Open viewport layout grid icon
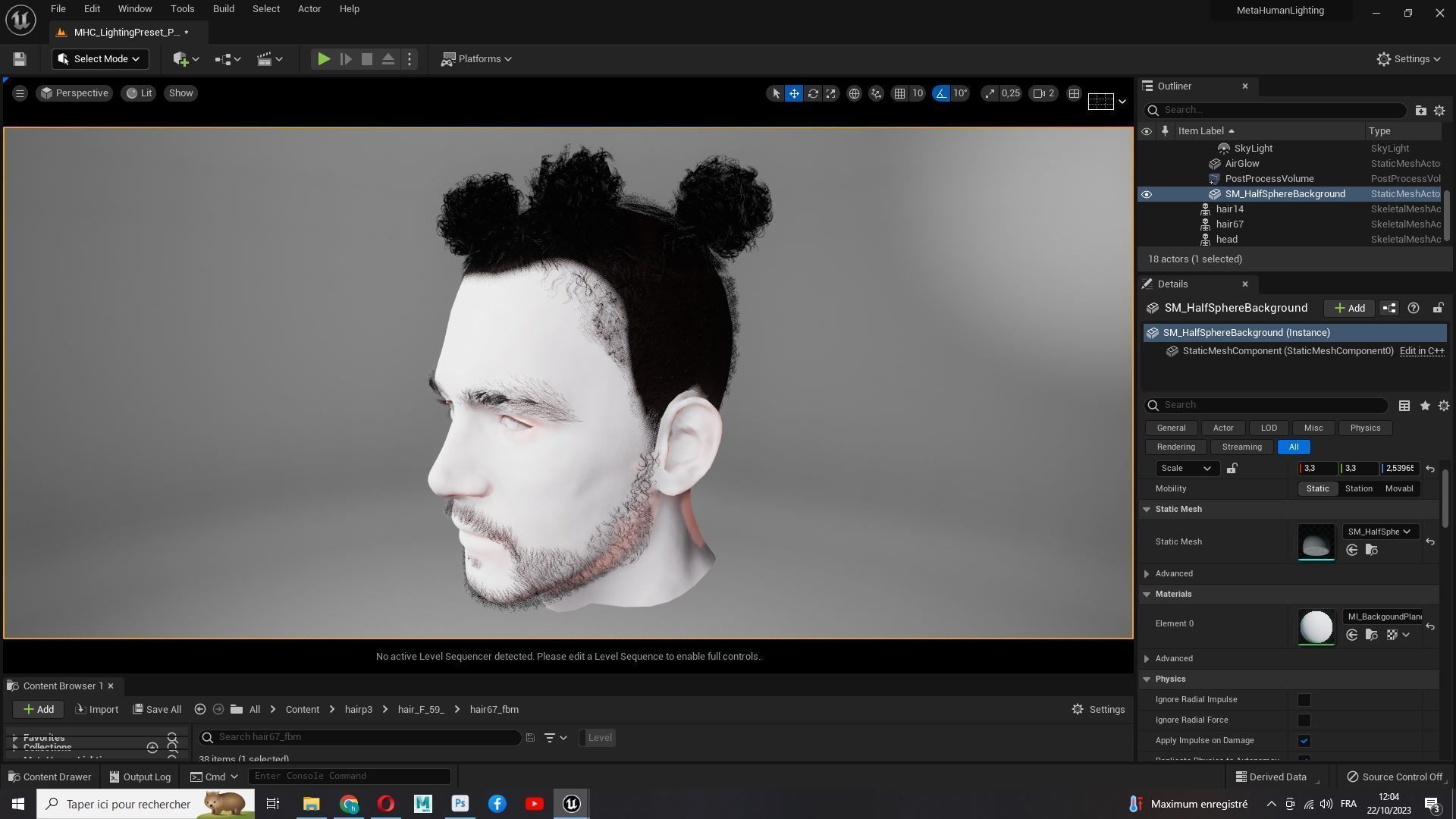Image resolution: width=1456 pixels, height=819 pixels. 1074,93
